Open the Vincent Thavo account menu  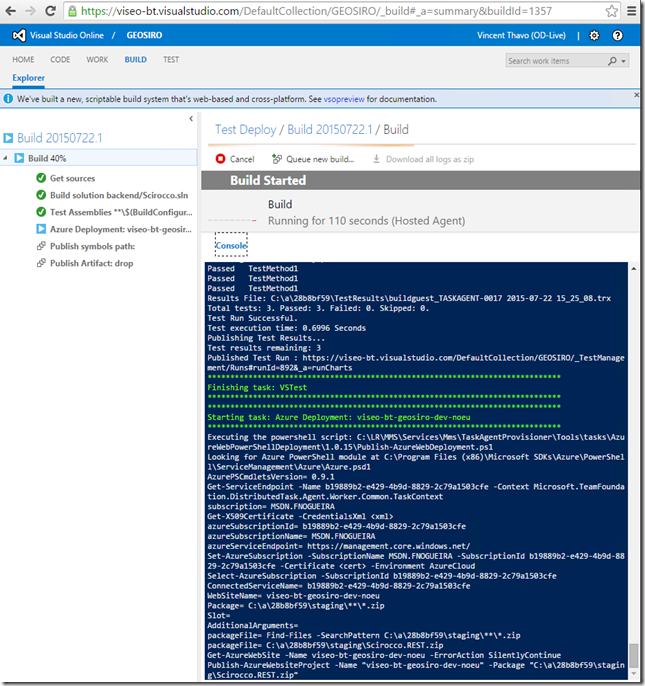click(521, 35)
